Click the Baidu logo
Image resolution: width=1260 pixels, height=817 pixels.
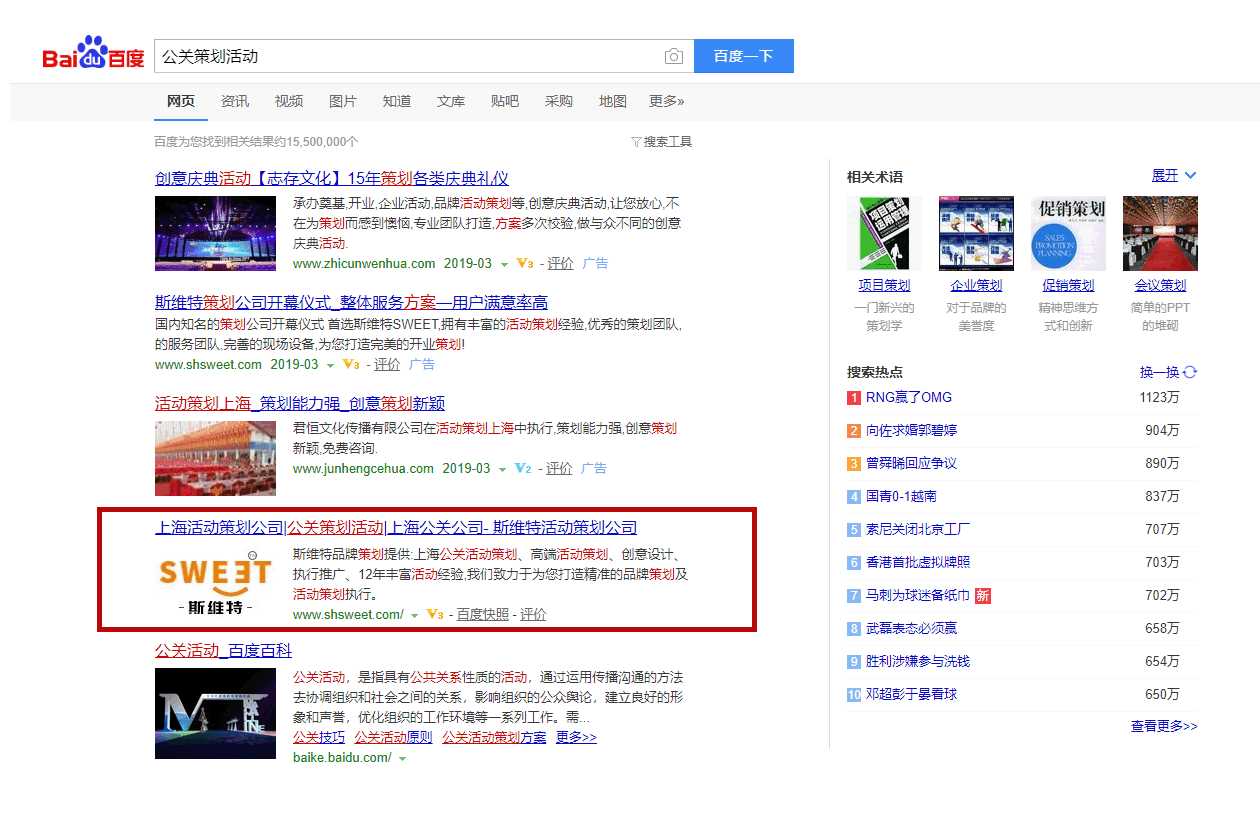(93, 54)
